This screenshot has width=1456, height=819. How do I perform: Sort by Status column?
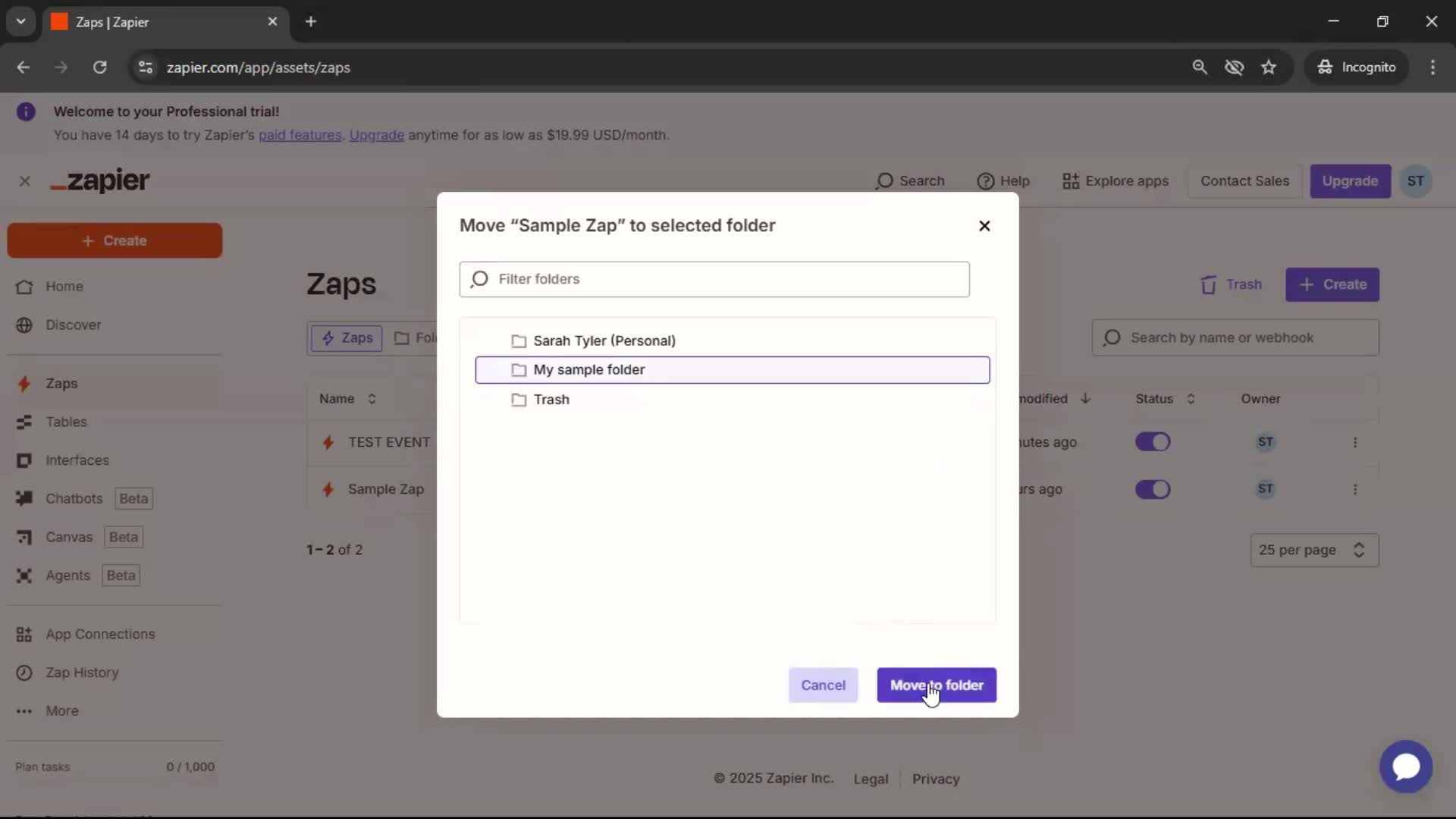pyautogui.click(x=1166, y=399)
